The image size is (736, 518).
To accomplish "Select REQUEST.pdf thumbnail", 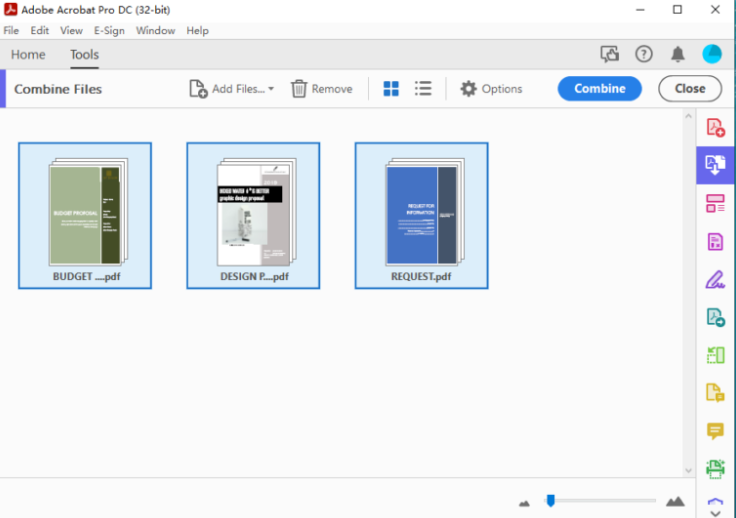I will (422, 215).
